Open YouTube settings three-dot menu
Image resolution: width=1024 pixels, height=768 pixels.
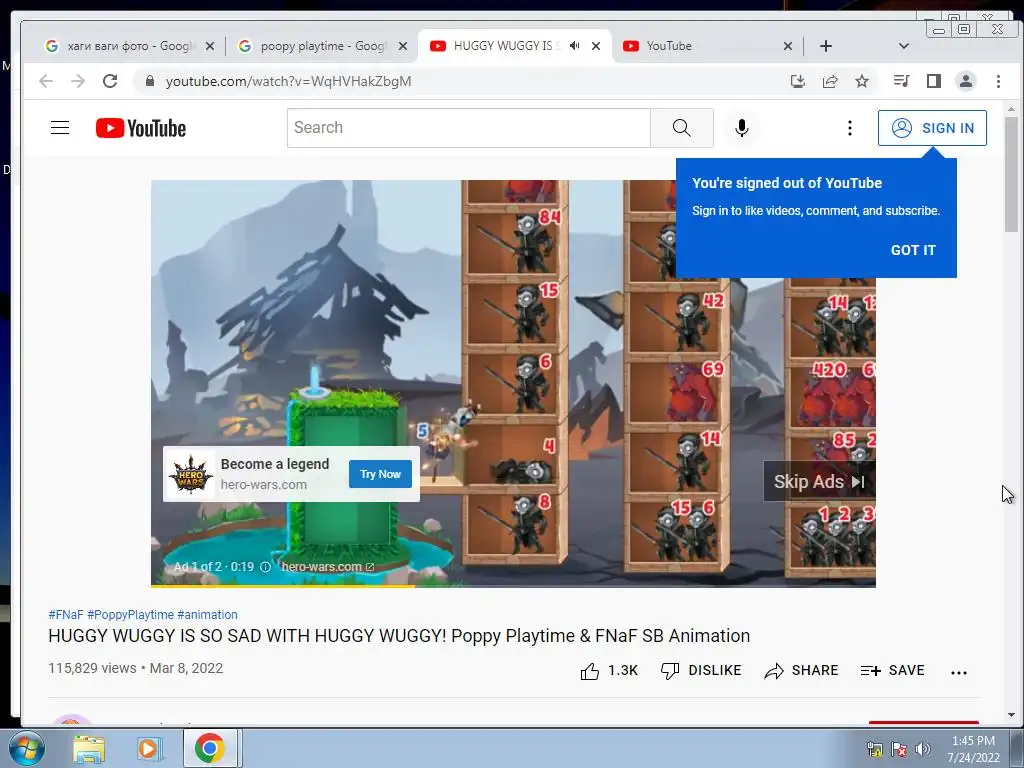849,128
